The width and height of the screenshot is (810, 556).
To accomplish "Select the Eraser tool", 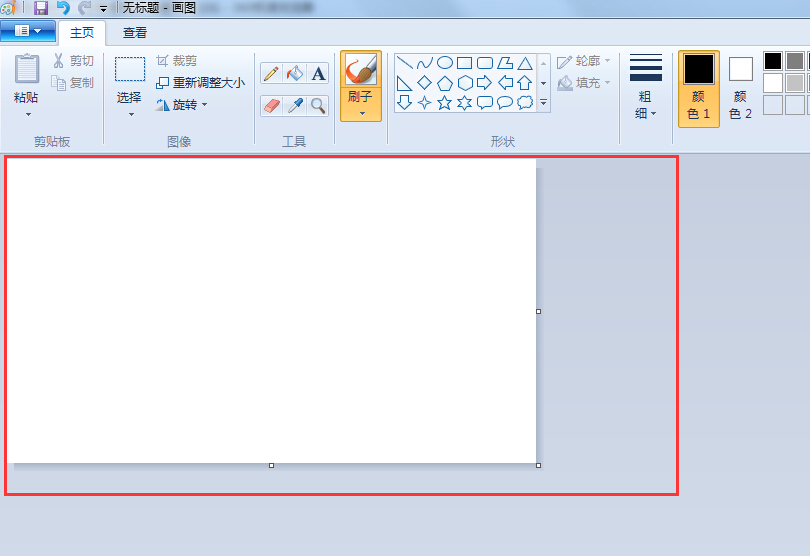I will [271, 106].
